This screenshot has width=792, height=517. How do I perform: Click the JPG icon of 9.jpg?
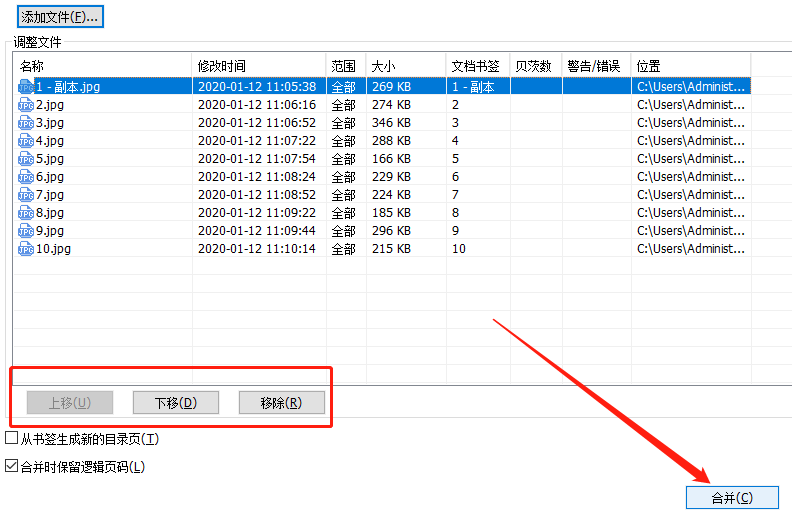(x=26, y=231)
